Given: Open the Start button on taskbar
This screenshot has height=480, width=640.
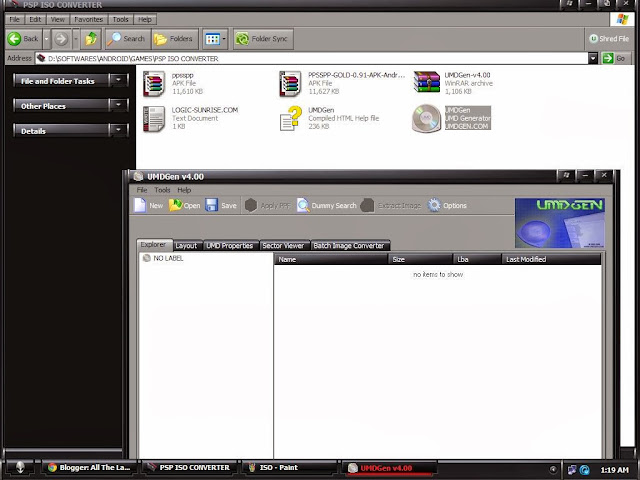Looking at the screenshot, I should coord(20,468).
